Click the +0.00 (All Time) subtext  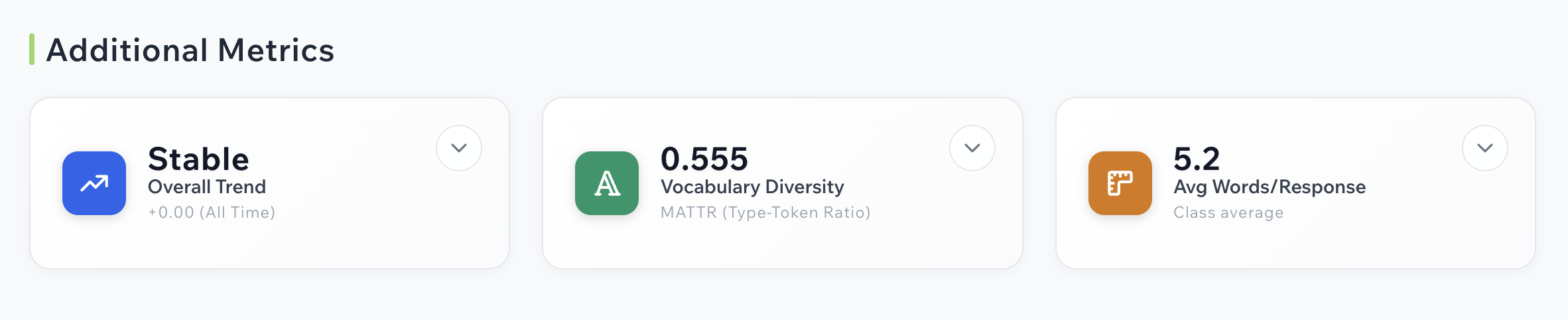tap(212, 212)
